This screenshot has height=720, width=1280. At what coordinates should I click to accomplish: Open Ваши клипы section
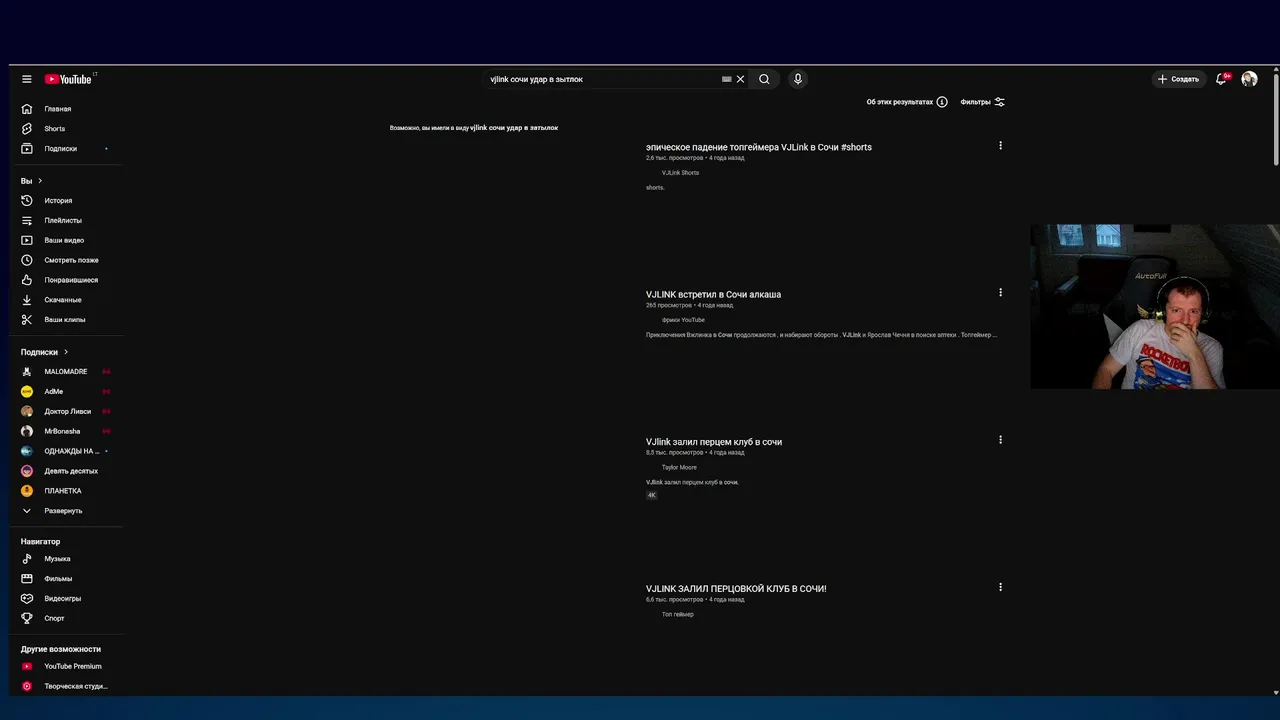click(x=66, y=320)
